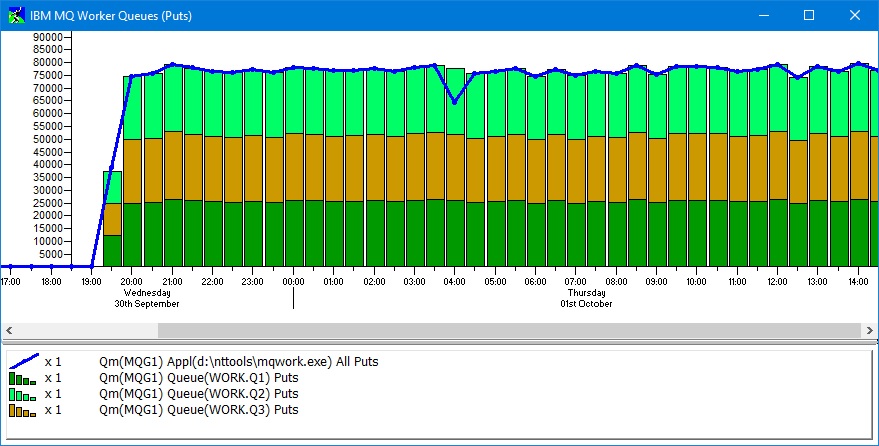This screenshot has height=446, width=879.
Task: Click the 12:00 time axis label
Action: [x=777, y=281]
